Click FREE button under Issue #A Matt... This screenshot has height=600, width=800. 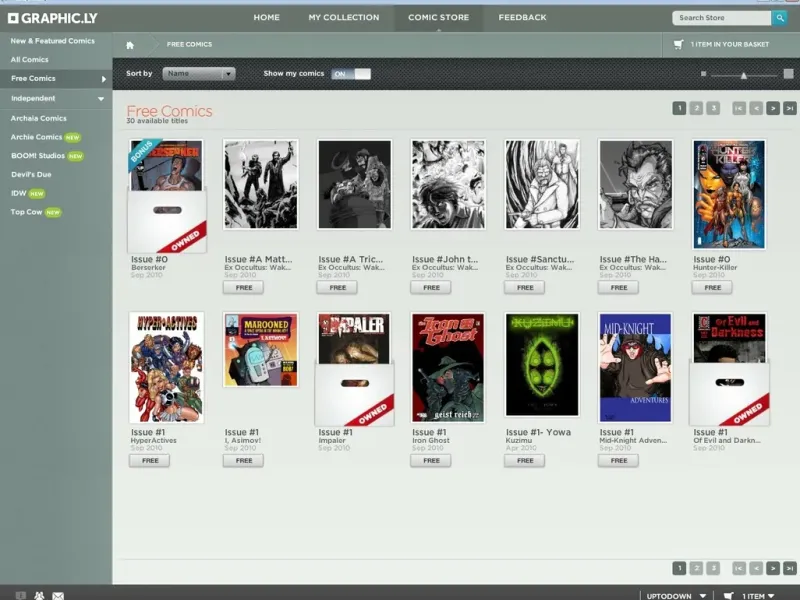(x=243, y=288)
